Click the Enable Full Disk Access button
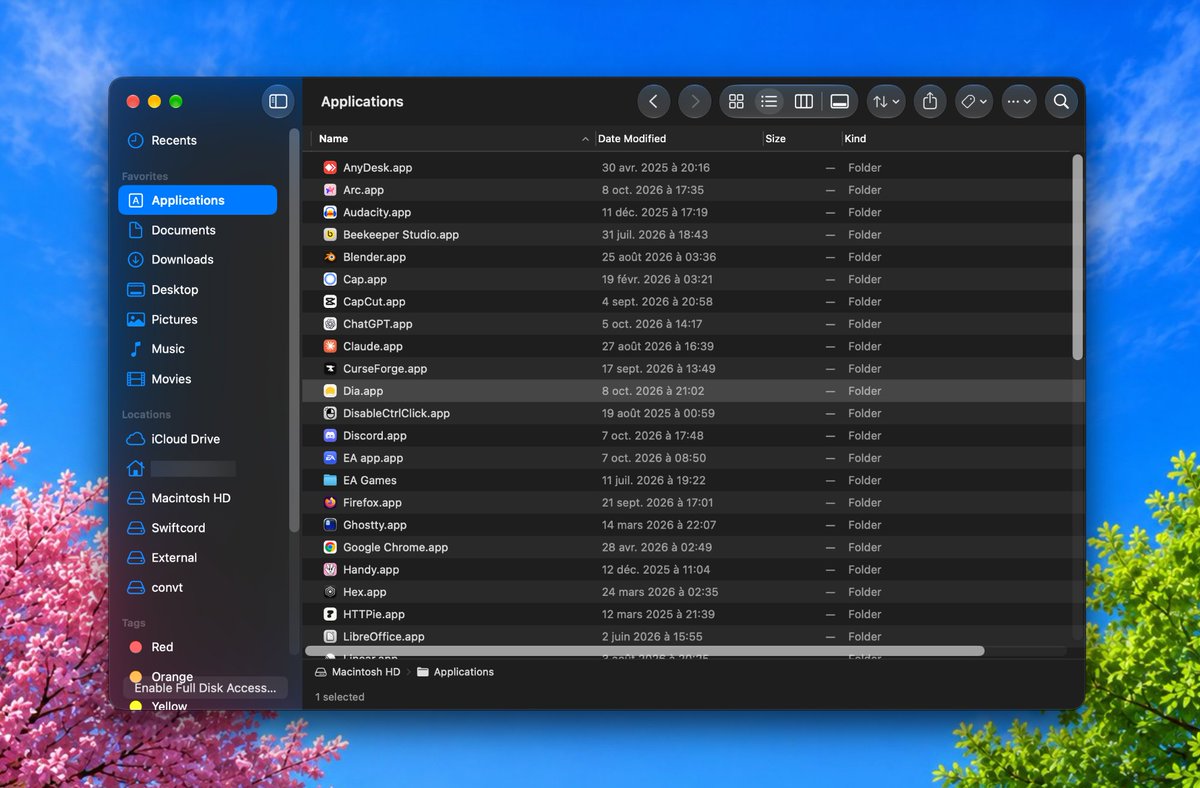The image size is (1200, 788). [205, 688]
